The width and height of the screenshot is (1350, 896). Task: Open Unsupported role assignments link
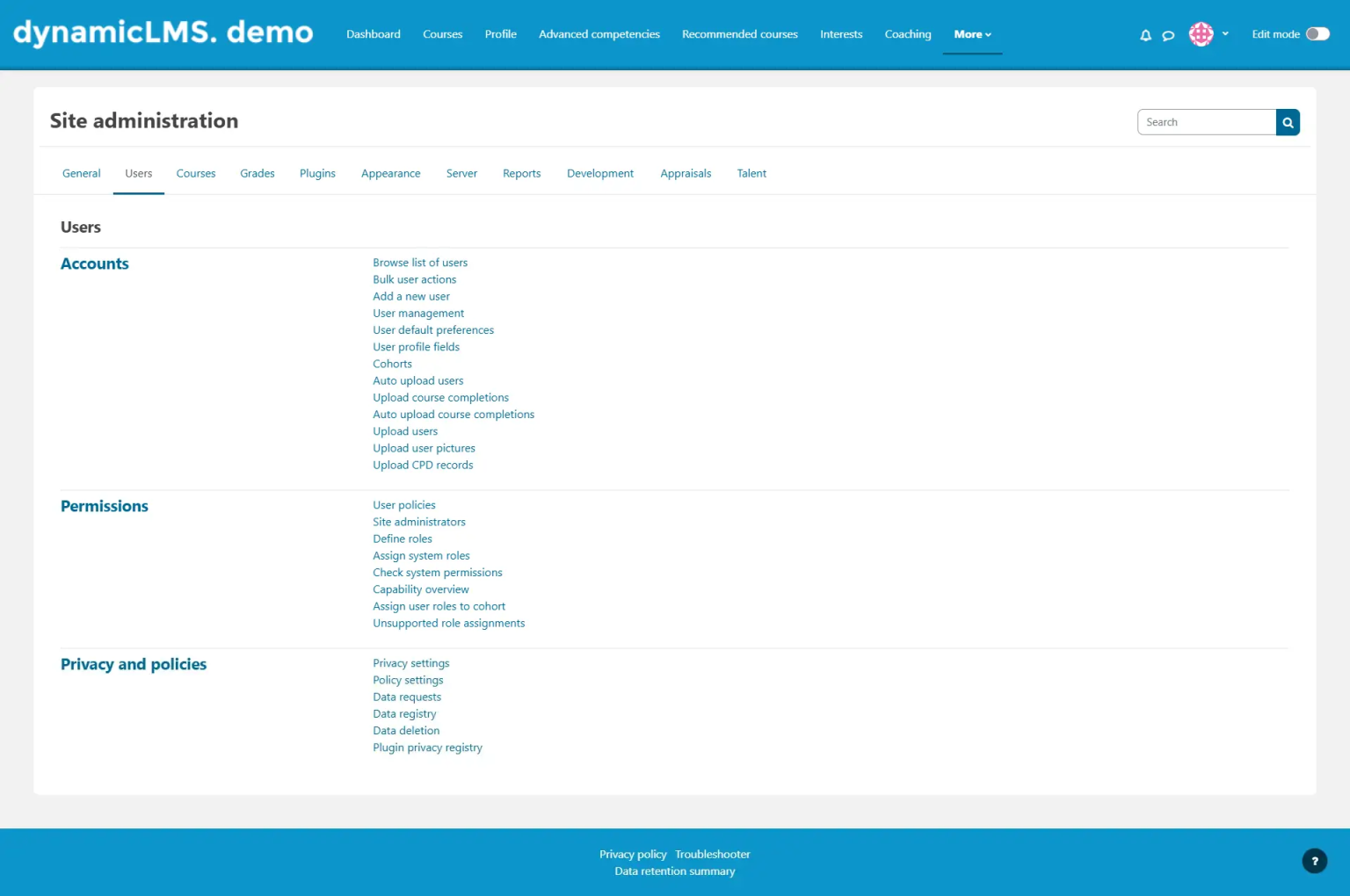(x=449, y=623)
